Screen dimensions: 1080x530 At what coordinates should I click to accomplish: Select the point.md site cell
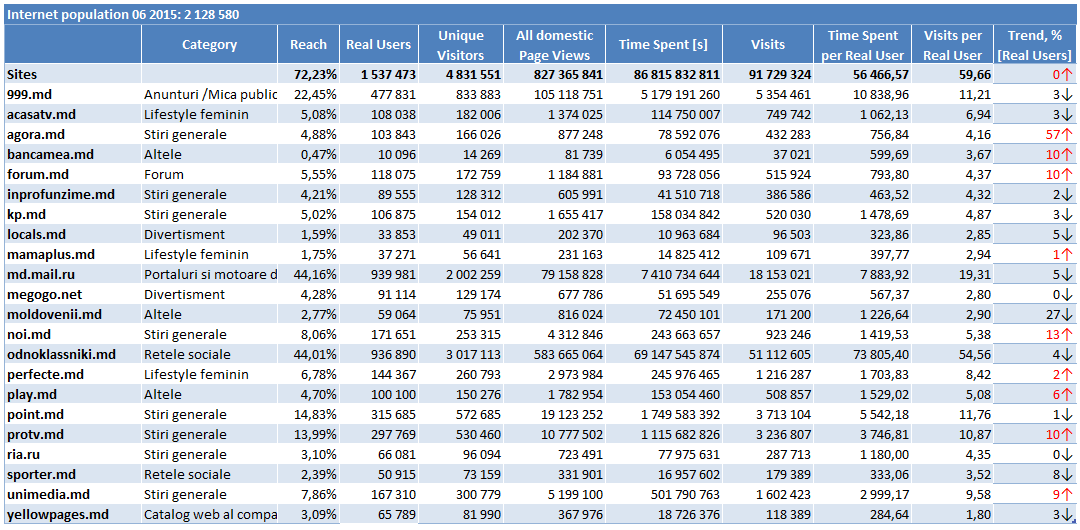(72, 414)
